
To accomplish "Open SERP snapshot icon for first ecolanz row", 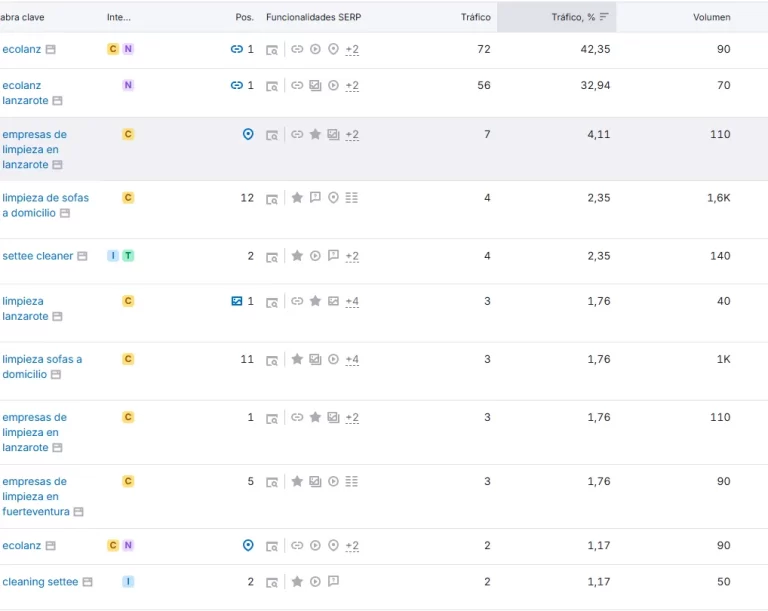I will point(272,49).
